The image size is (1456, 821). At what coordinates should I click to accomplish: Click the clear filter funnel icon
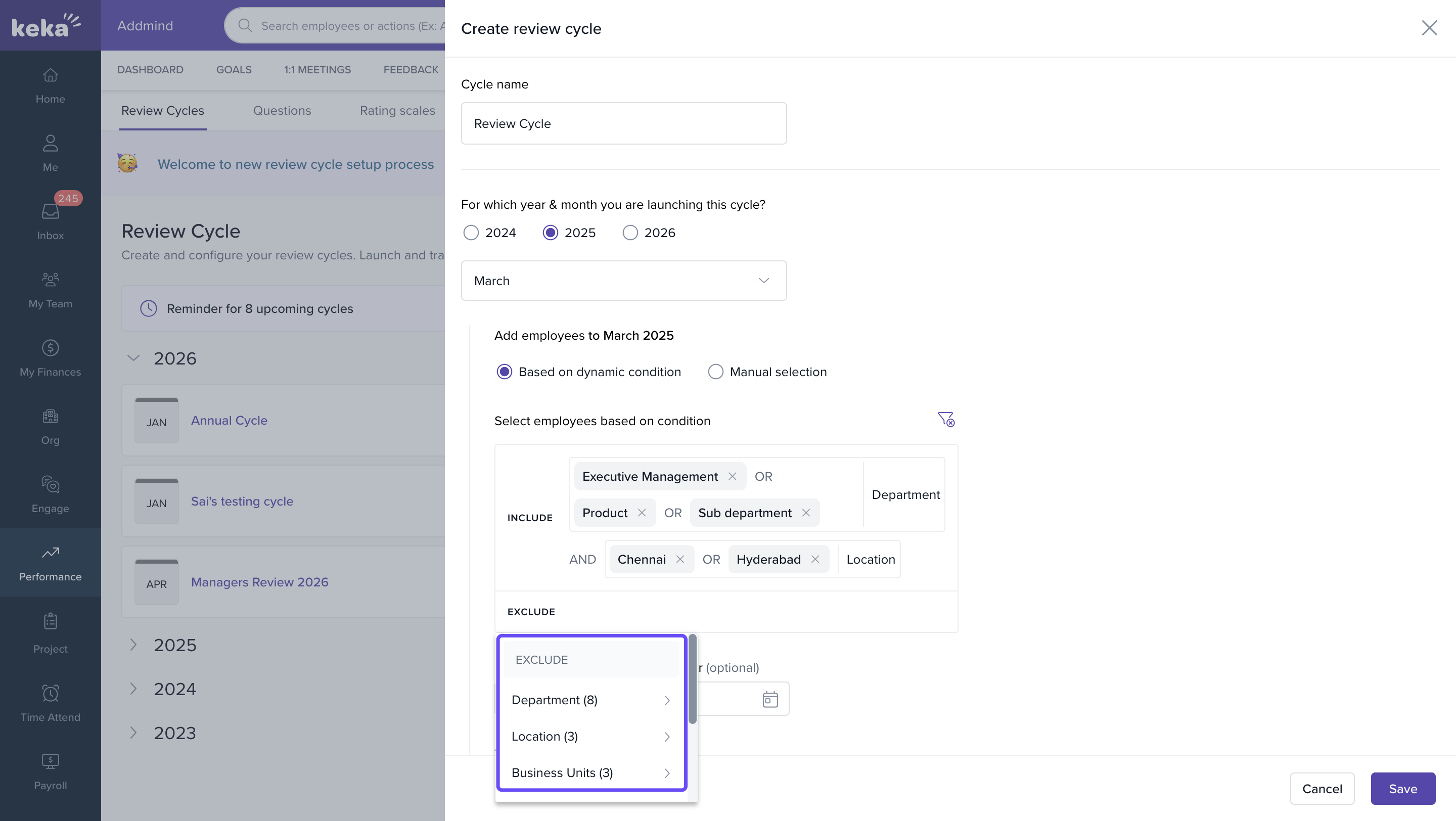[945, 419]
